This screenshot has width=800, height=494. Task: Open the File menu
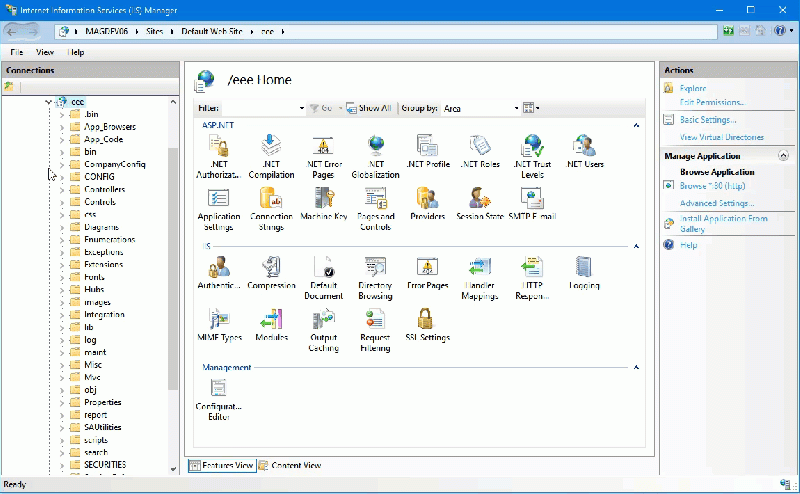tap(17, 52)
